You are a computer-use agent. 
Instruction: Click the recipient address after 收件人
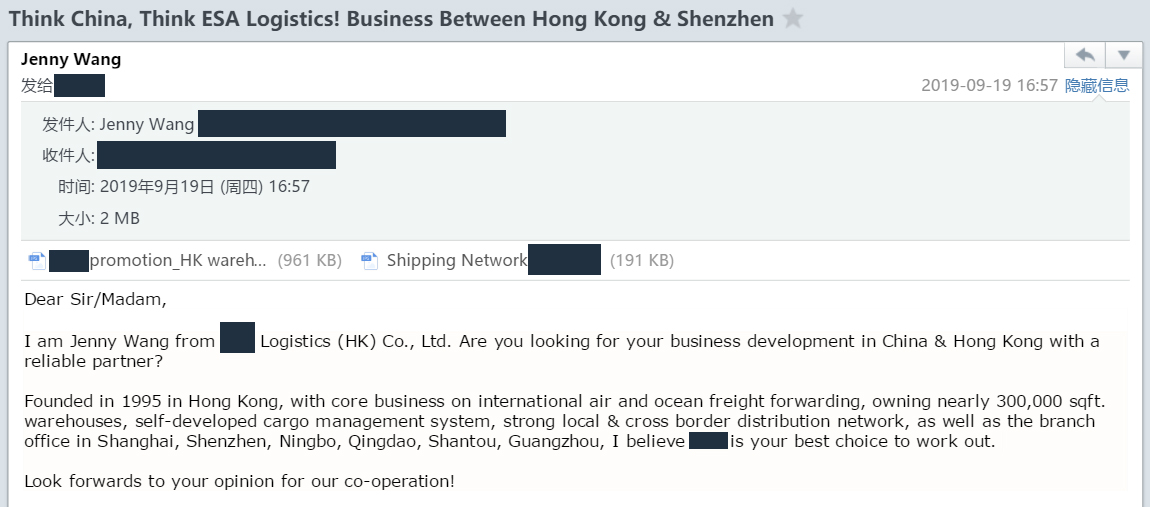pyautogui.click(x=216, y=156)
